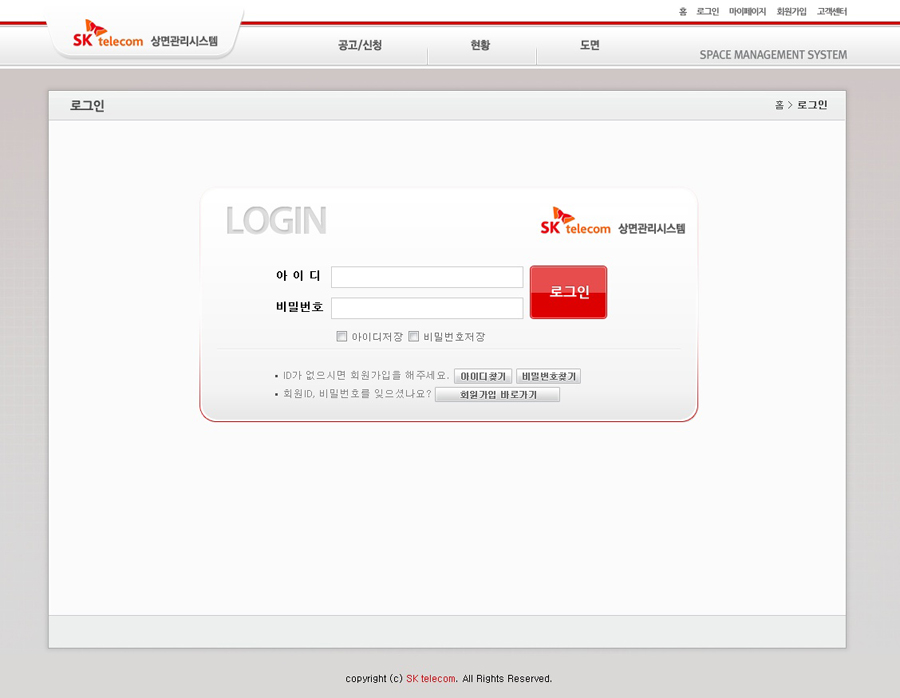Click the 로그인 page title
900x698 pixels.
click(87, 106)
